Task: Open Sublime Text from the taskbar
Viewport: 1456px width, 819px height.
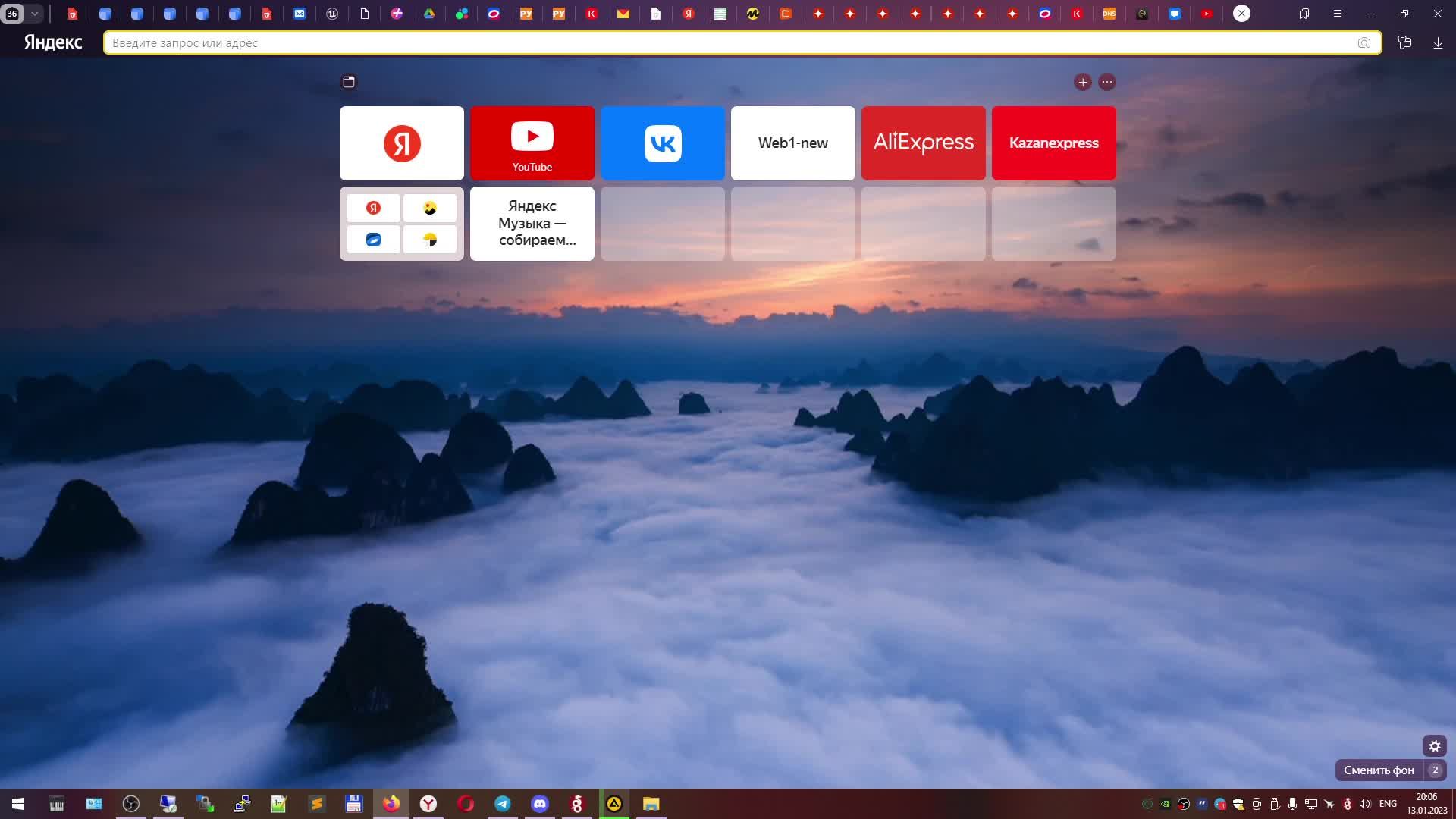Action: click(317, 804)
